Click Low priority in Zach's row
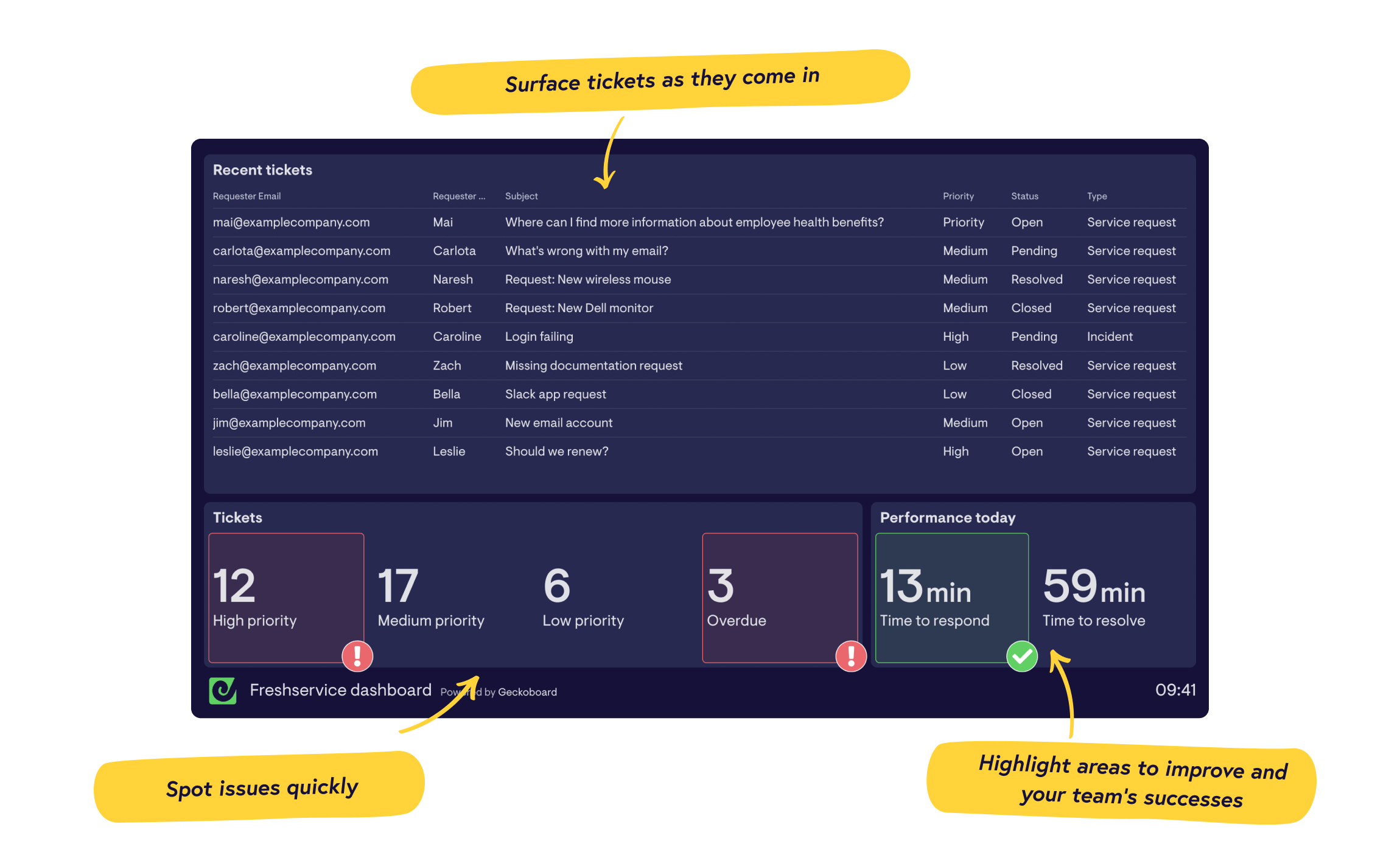 (x=954, y=366)
